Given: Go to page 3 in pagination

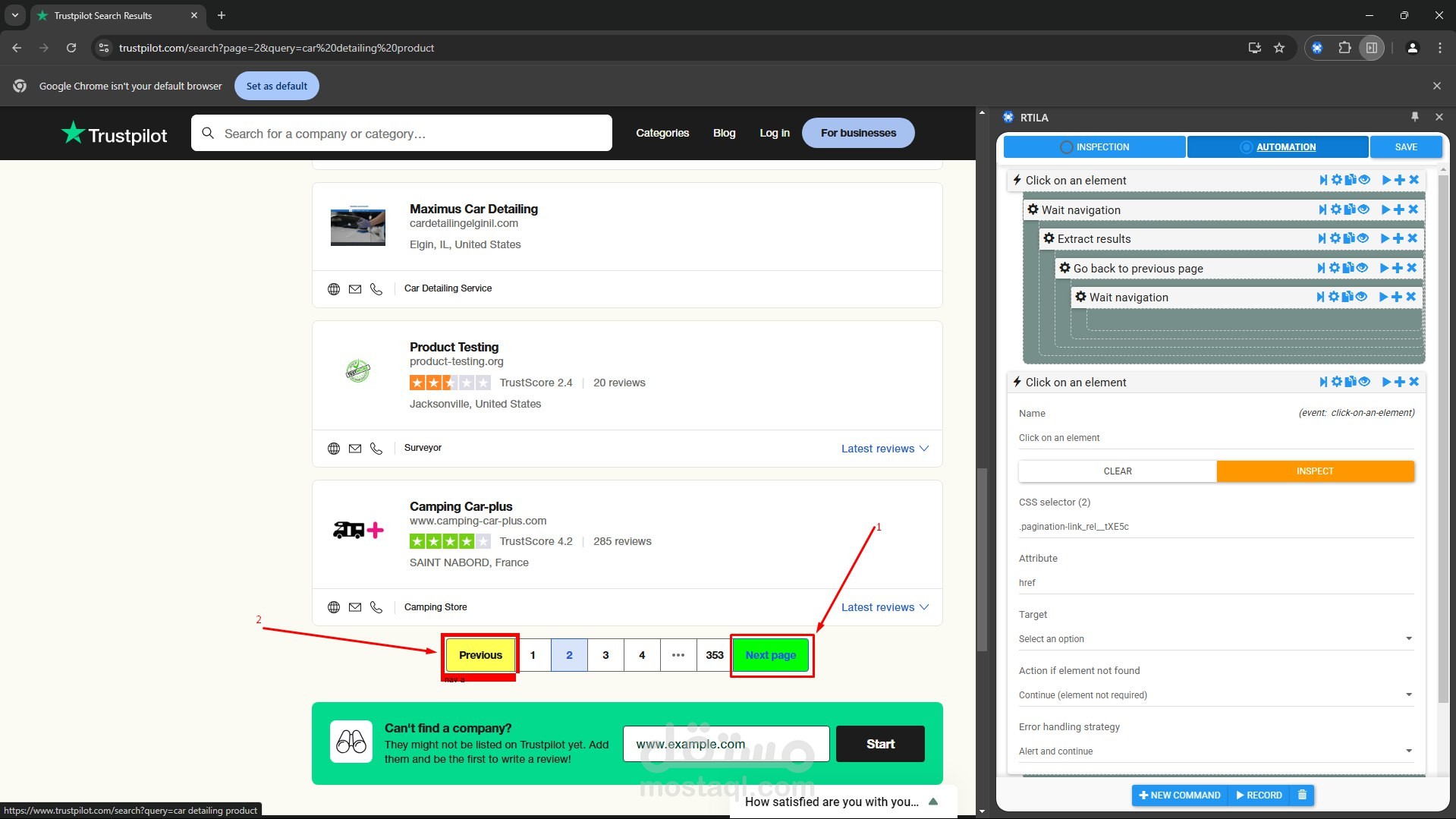Looking at the screenshot, I should 605,655.
